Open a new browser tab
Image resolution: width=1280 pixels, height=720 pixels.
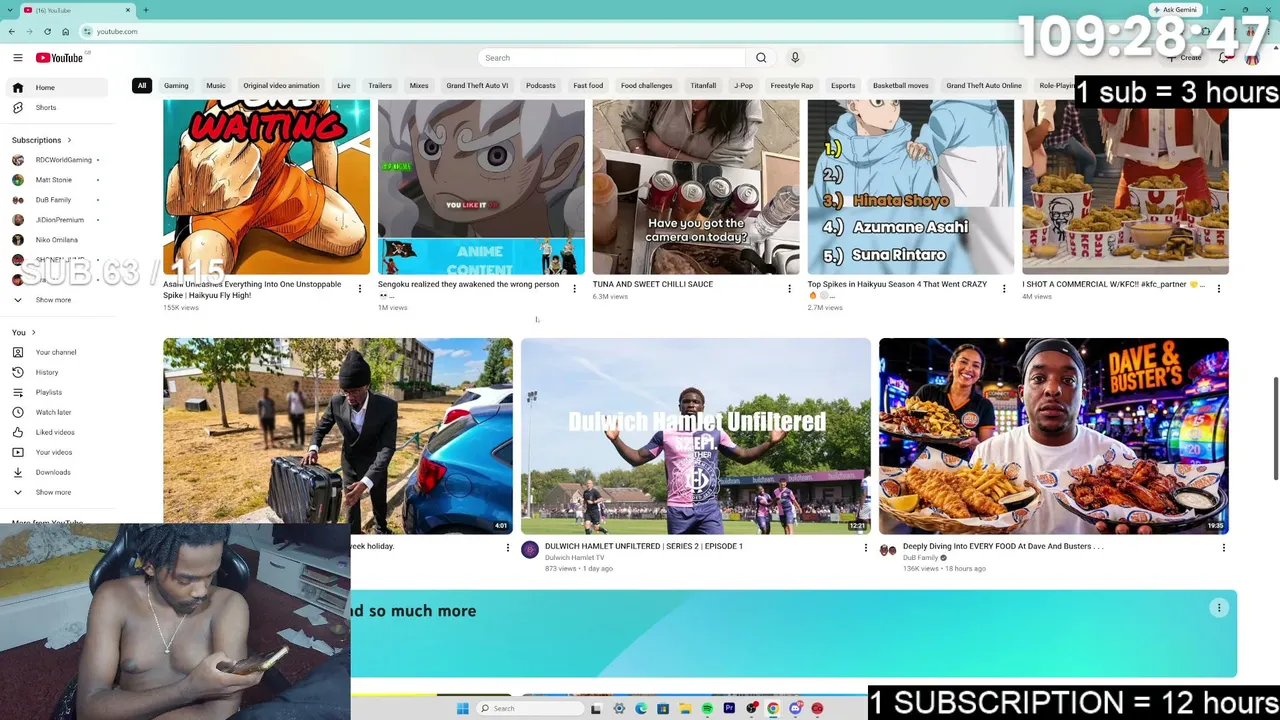(x=145, y=10)
